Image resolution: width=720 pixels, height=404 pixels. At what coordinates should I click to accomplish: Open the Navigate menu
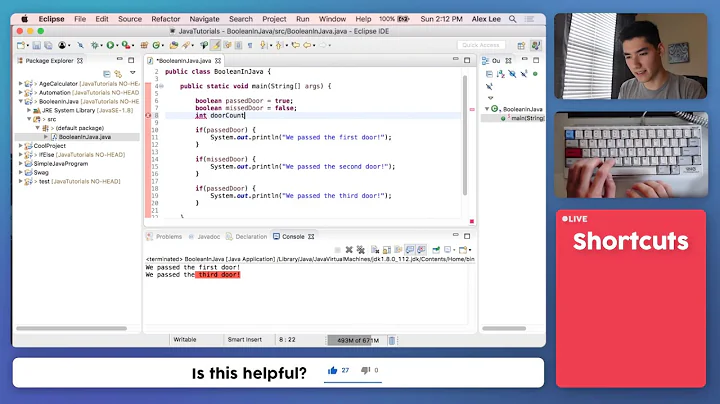[204, 19]
